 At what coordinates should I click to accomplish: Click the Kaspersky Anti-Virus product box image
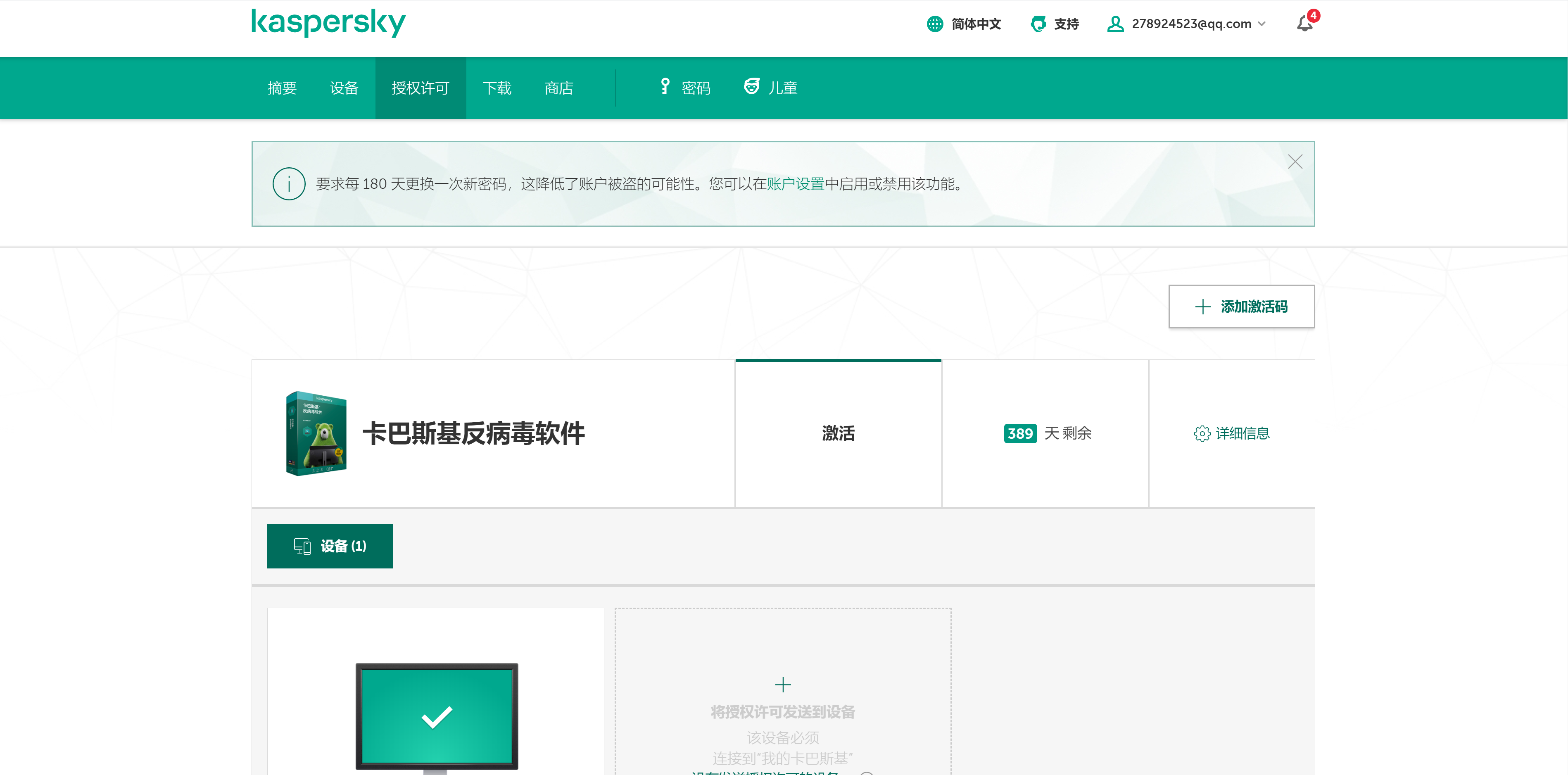pyautogui.click(x=316, y=433)
